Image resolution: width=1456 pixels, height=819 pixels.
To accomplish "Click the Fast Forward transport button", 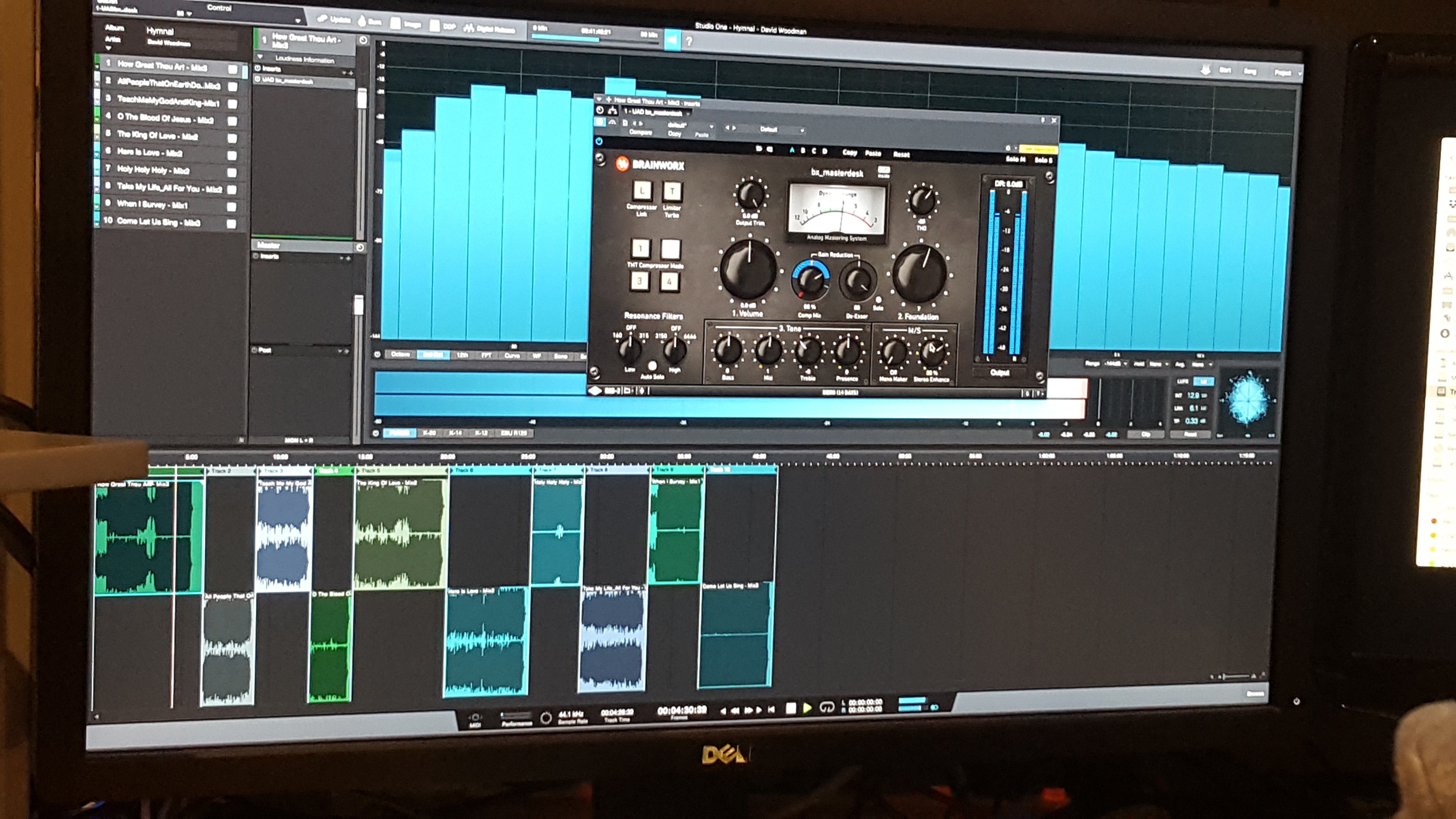I will coord(749,710).
